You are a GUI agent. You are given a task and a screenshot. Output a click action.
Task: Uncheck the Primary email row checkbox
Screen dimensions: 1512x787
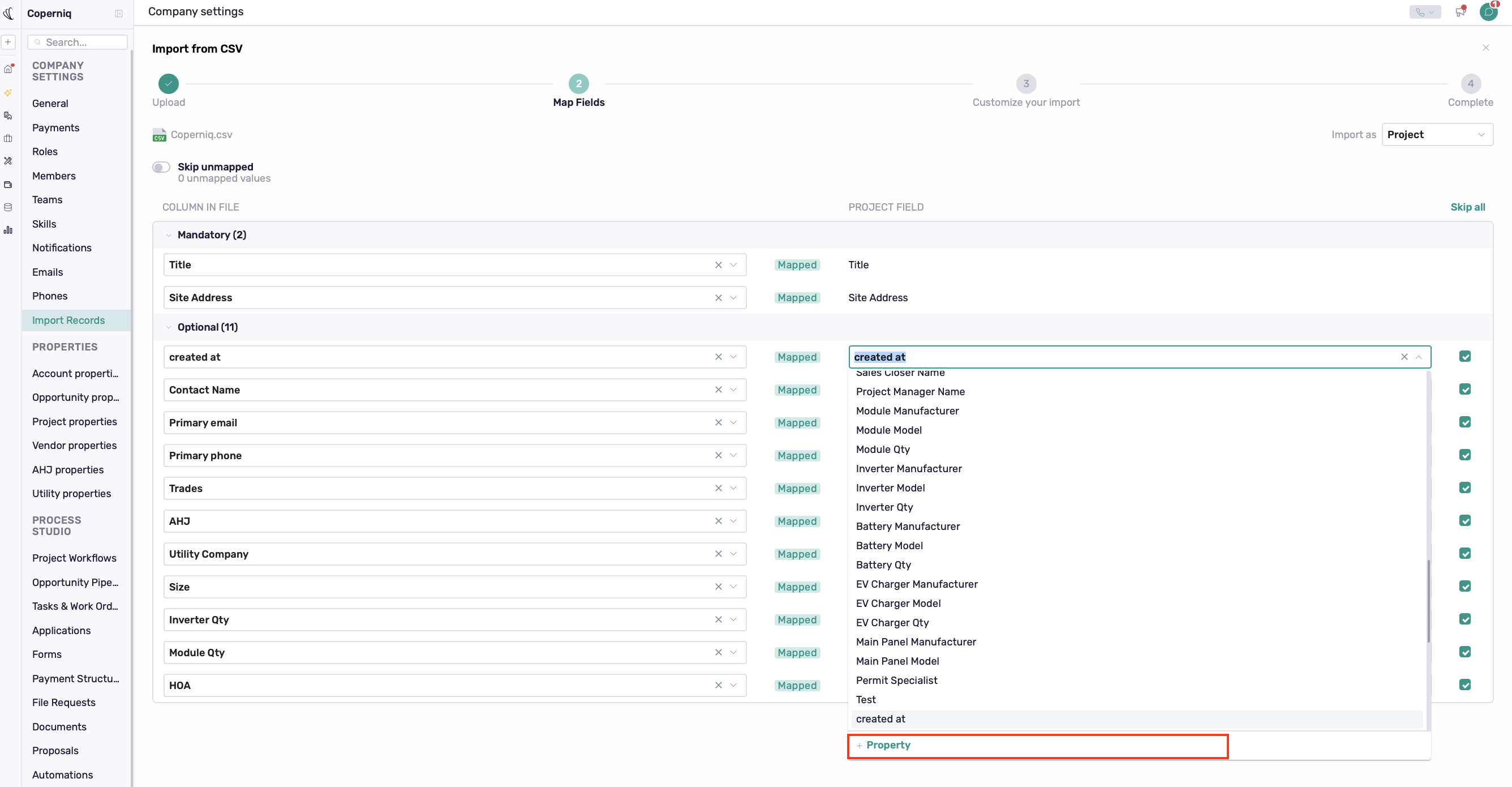[x=1465, y=422]
